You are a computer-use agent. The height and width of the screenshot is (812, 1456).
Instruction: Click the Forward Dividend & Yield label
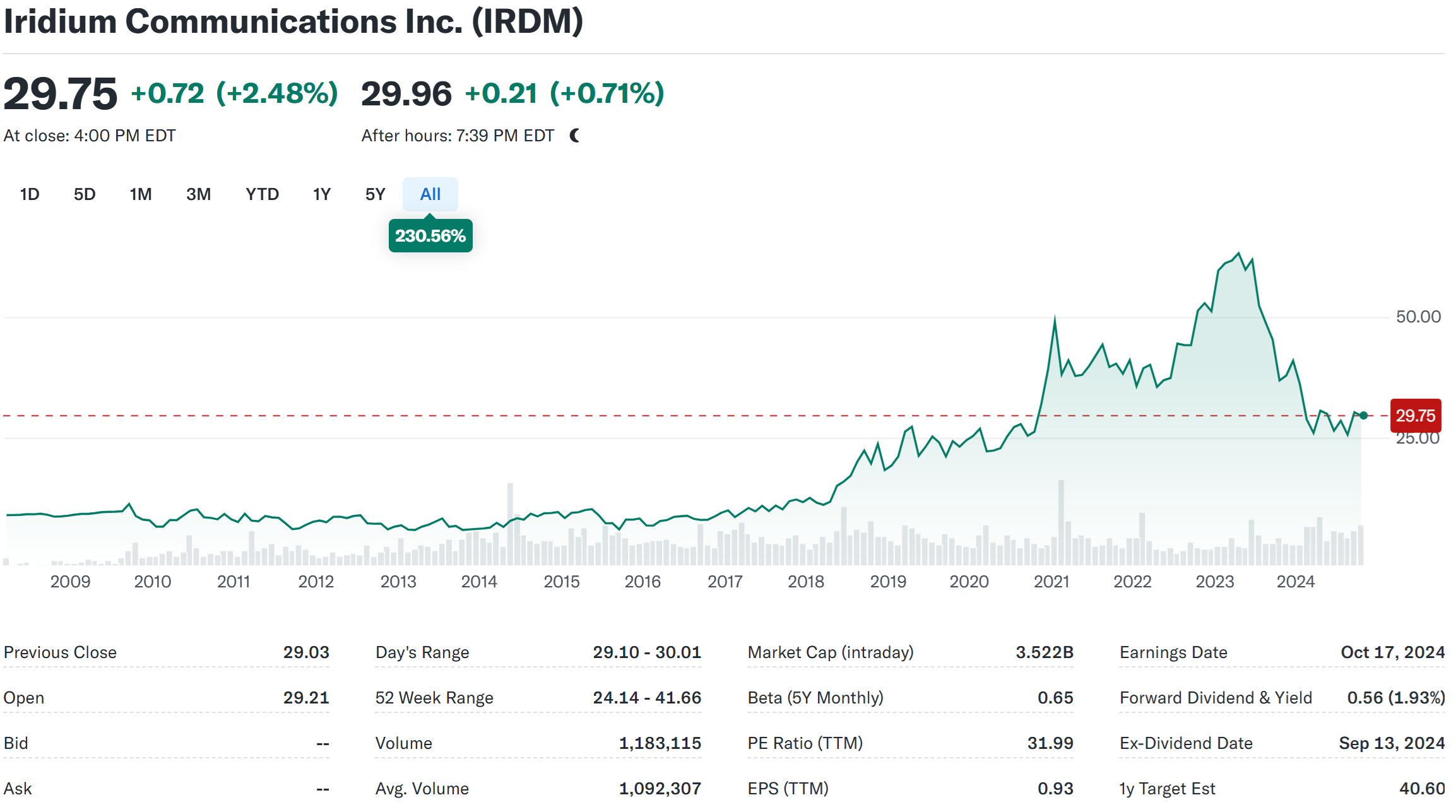[1216, 698]
